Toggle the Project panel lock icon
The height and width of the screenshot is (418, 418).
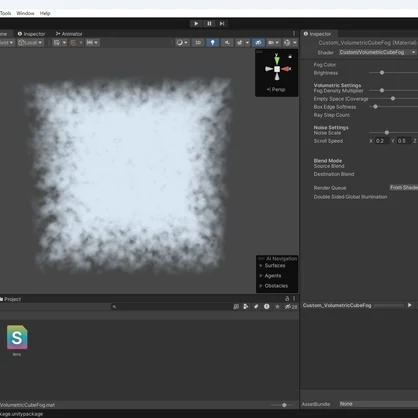(x=287, y=299)
